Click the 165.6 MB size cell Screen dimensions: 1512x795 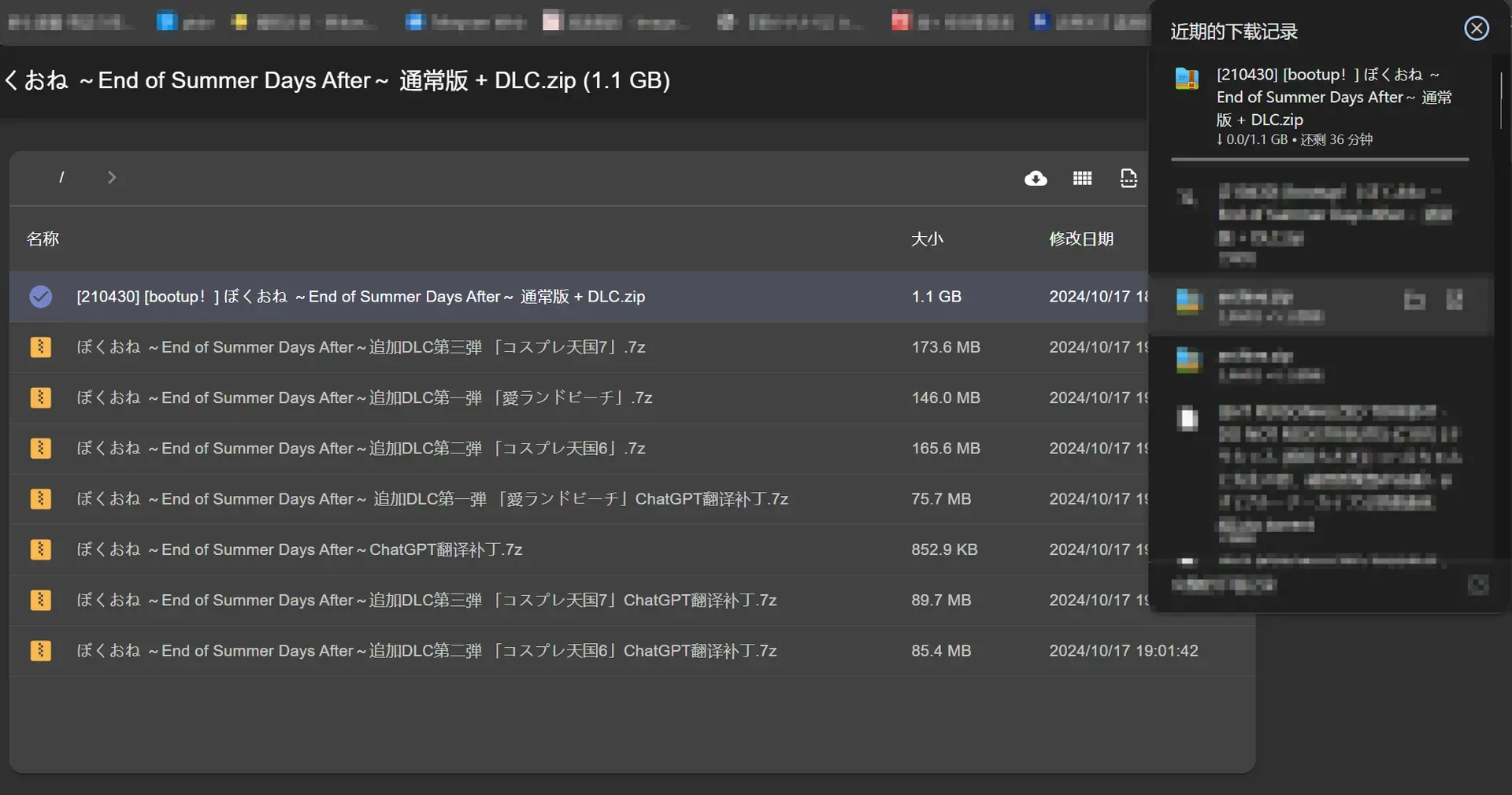tap(946, 448)
